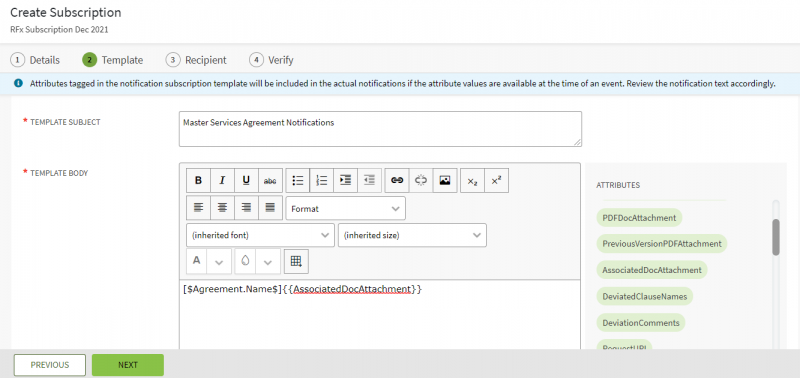Insert an ordered numbered list
This screenshot has height=378, width=800.
click(321, 180)
